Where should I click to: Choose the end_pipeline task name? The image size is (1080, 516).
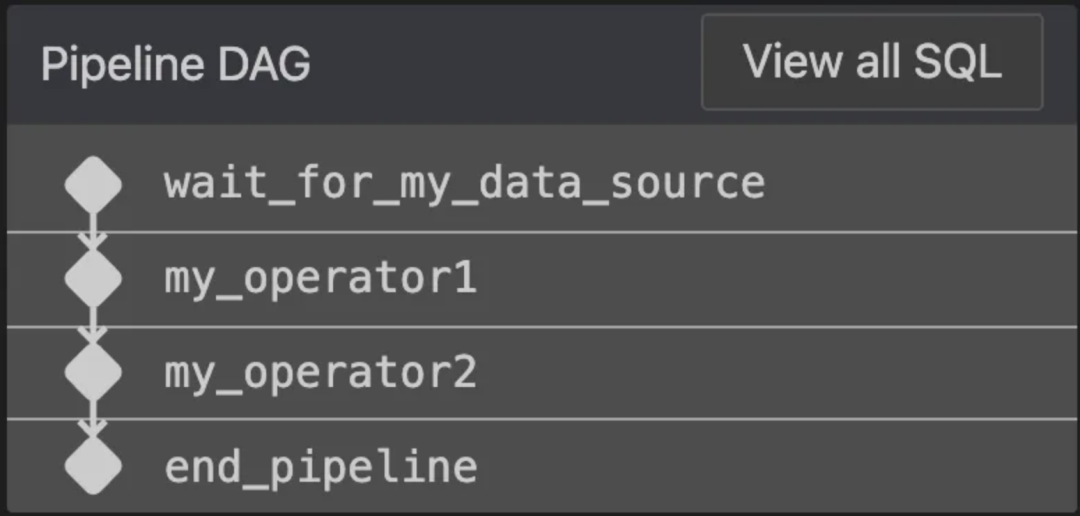(320, 466)
